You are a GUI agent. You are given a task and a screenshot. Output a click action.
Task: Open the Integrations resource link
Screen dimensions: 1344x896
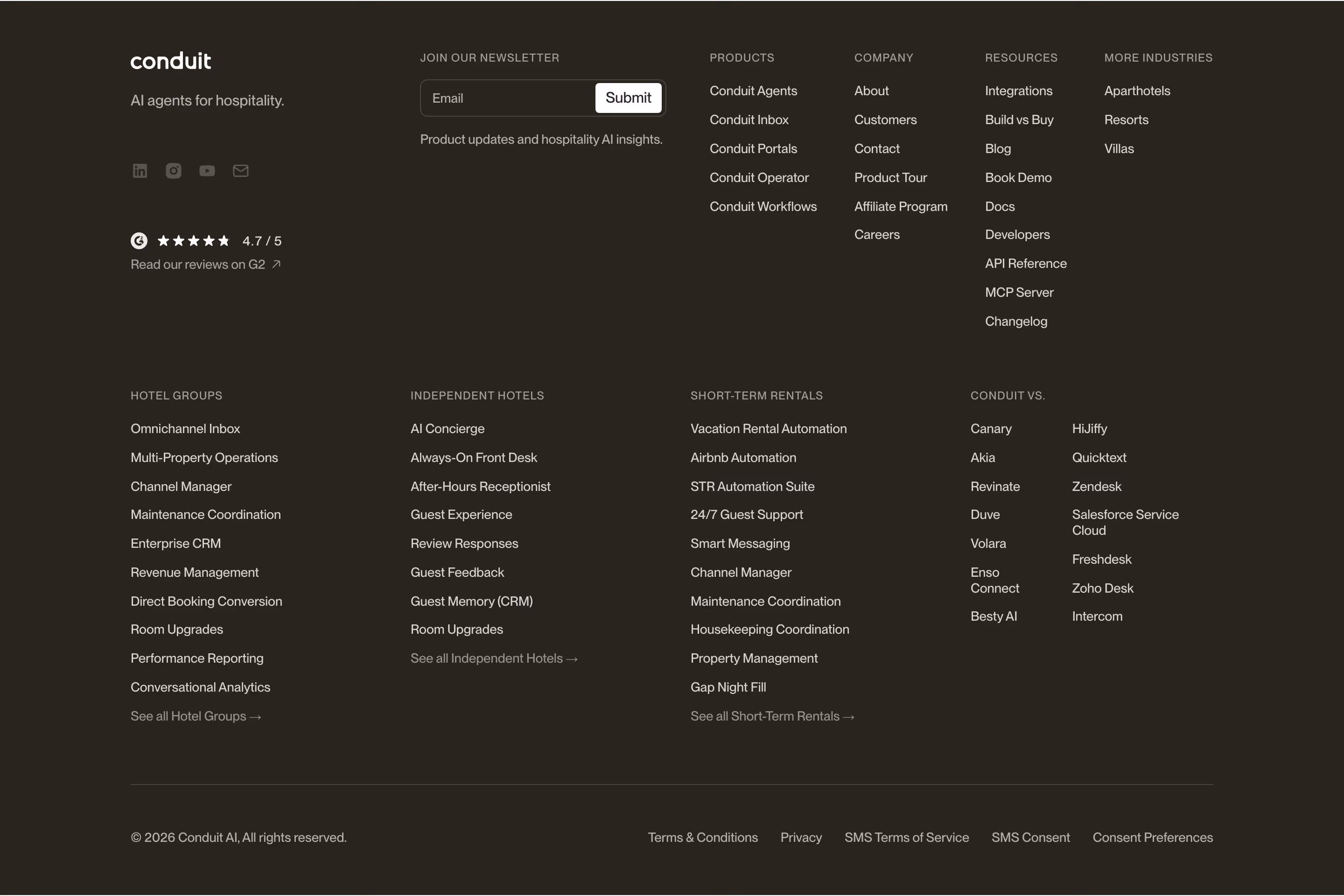coord(1018,91)
